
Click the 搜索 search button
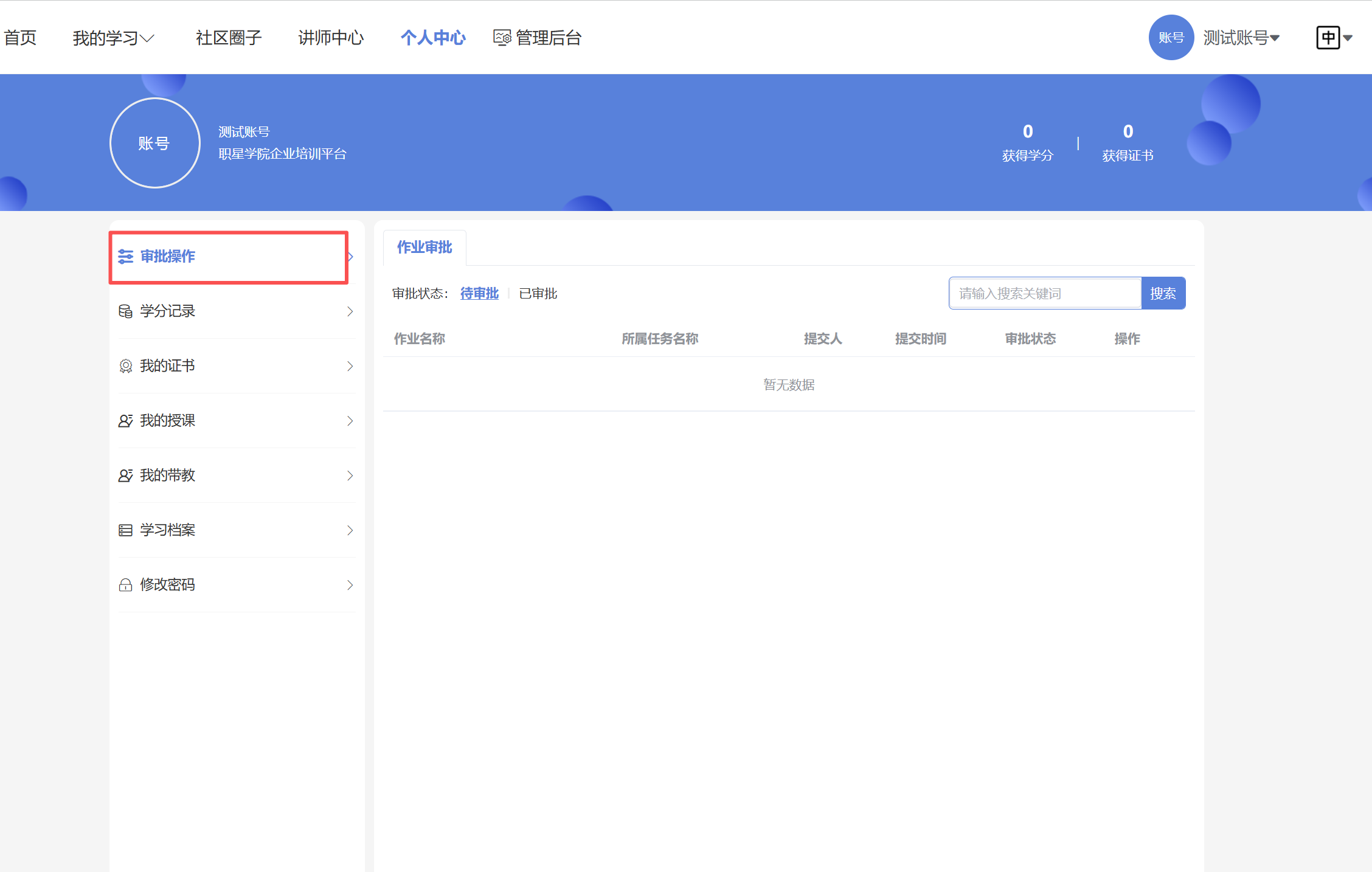pos(1163,292)
